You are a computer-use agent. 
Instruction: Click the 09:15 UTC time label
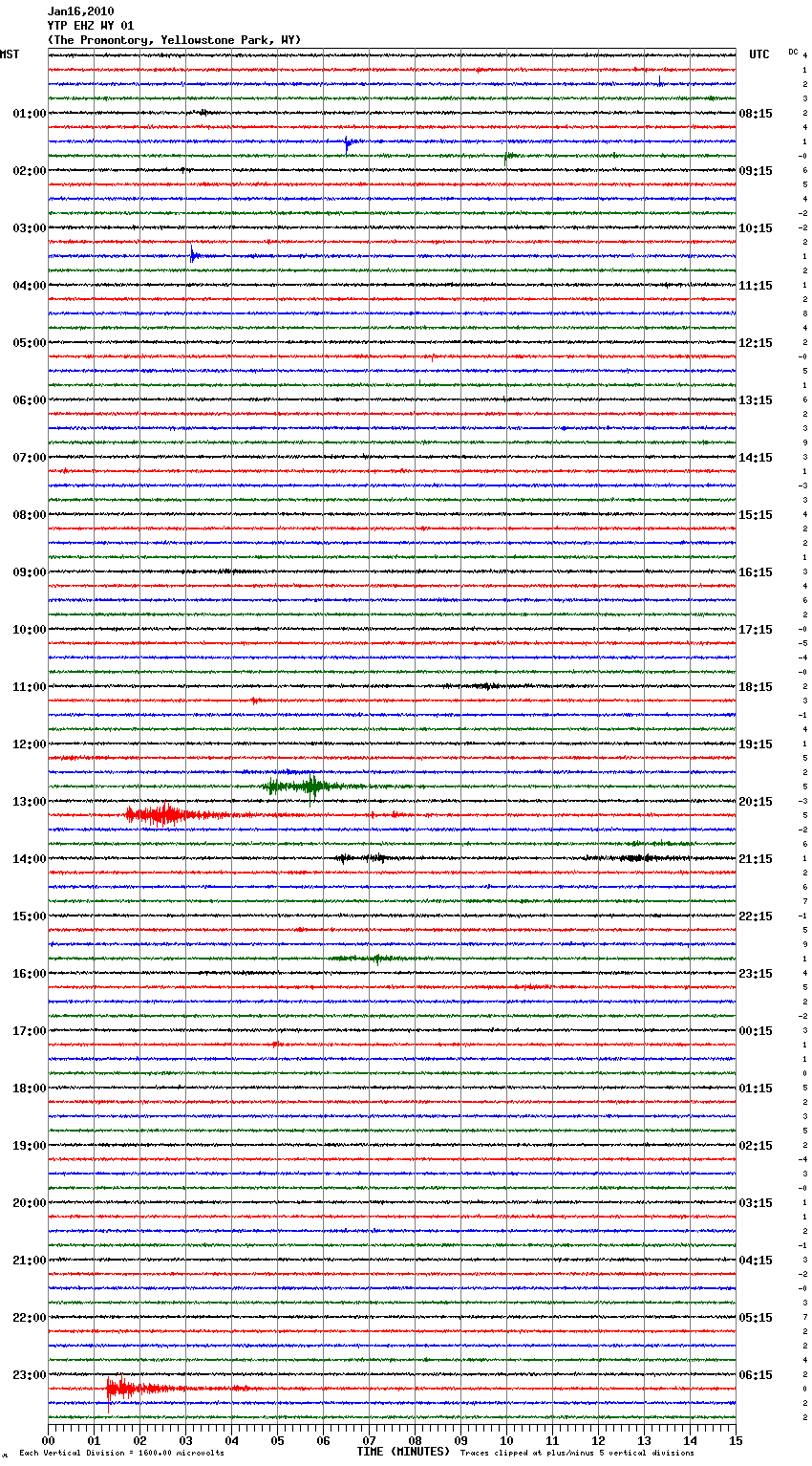[756, 171]
